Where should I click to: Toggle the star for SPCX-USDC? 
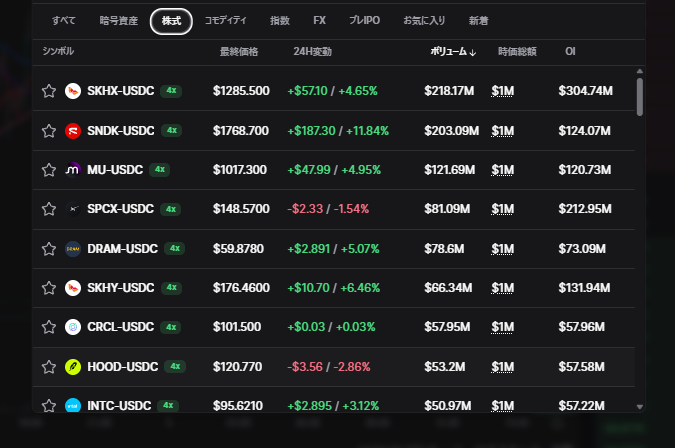tap(49, 209)
